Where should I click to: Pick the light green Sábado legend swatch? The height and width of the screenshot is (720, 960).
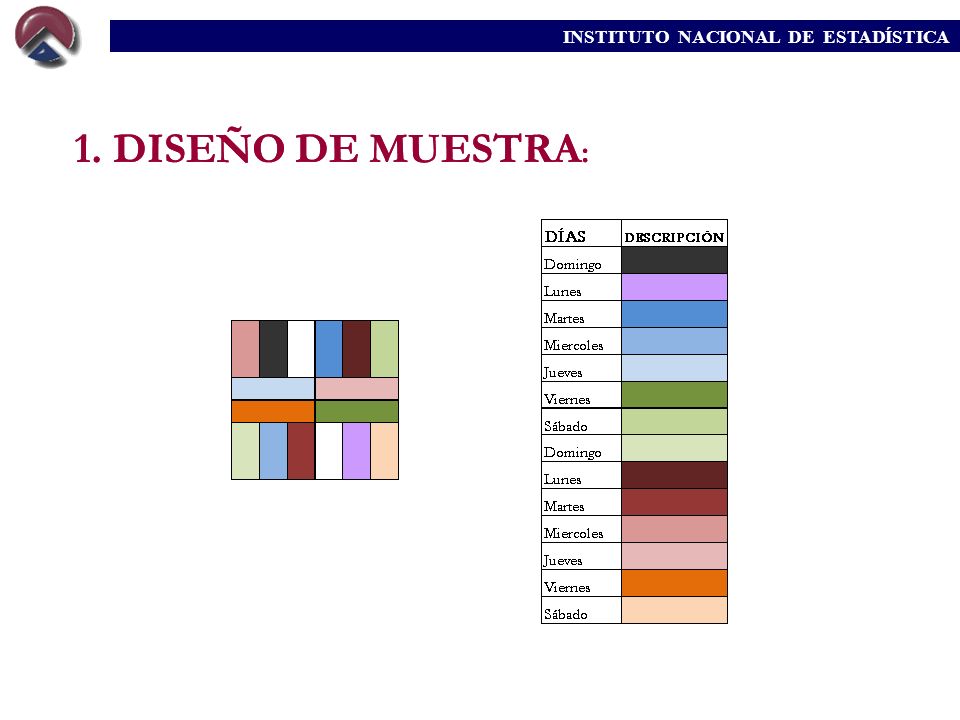coord(674,422)
